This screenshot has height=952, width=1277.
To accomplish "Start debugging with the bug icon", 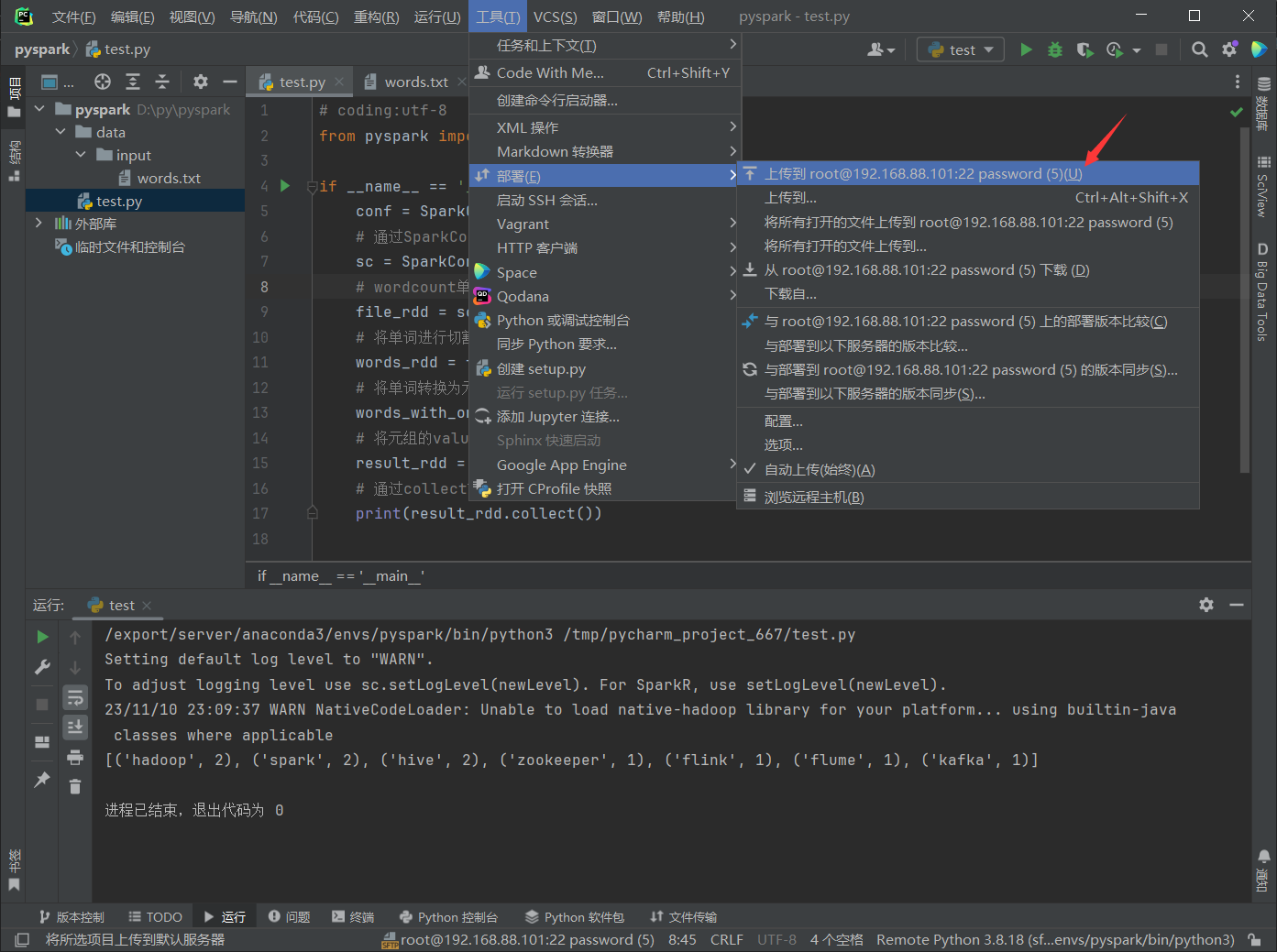I will (1055, 49).
